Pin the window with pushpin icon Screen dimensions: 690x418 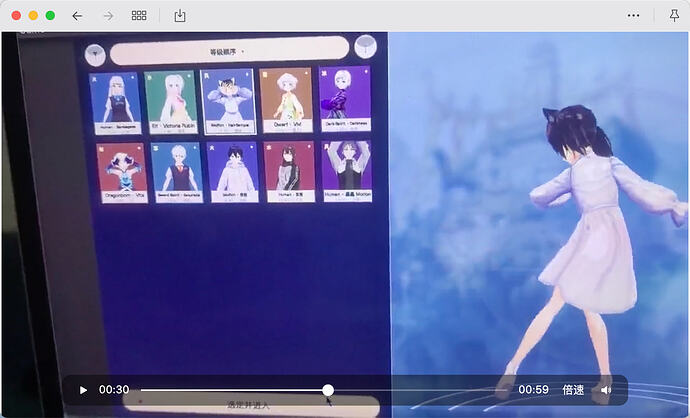click(674, 16)
